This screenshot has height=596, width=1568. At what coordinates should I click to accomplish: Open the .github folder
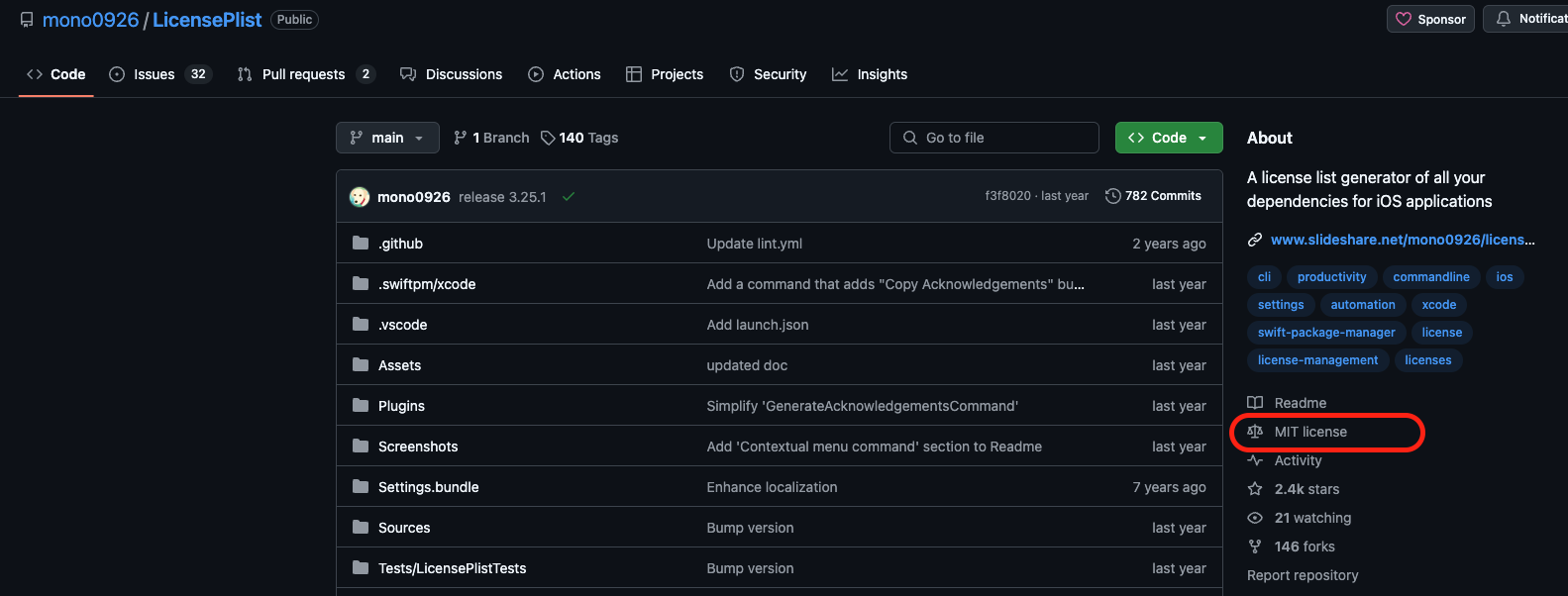click(400, 244)
